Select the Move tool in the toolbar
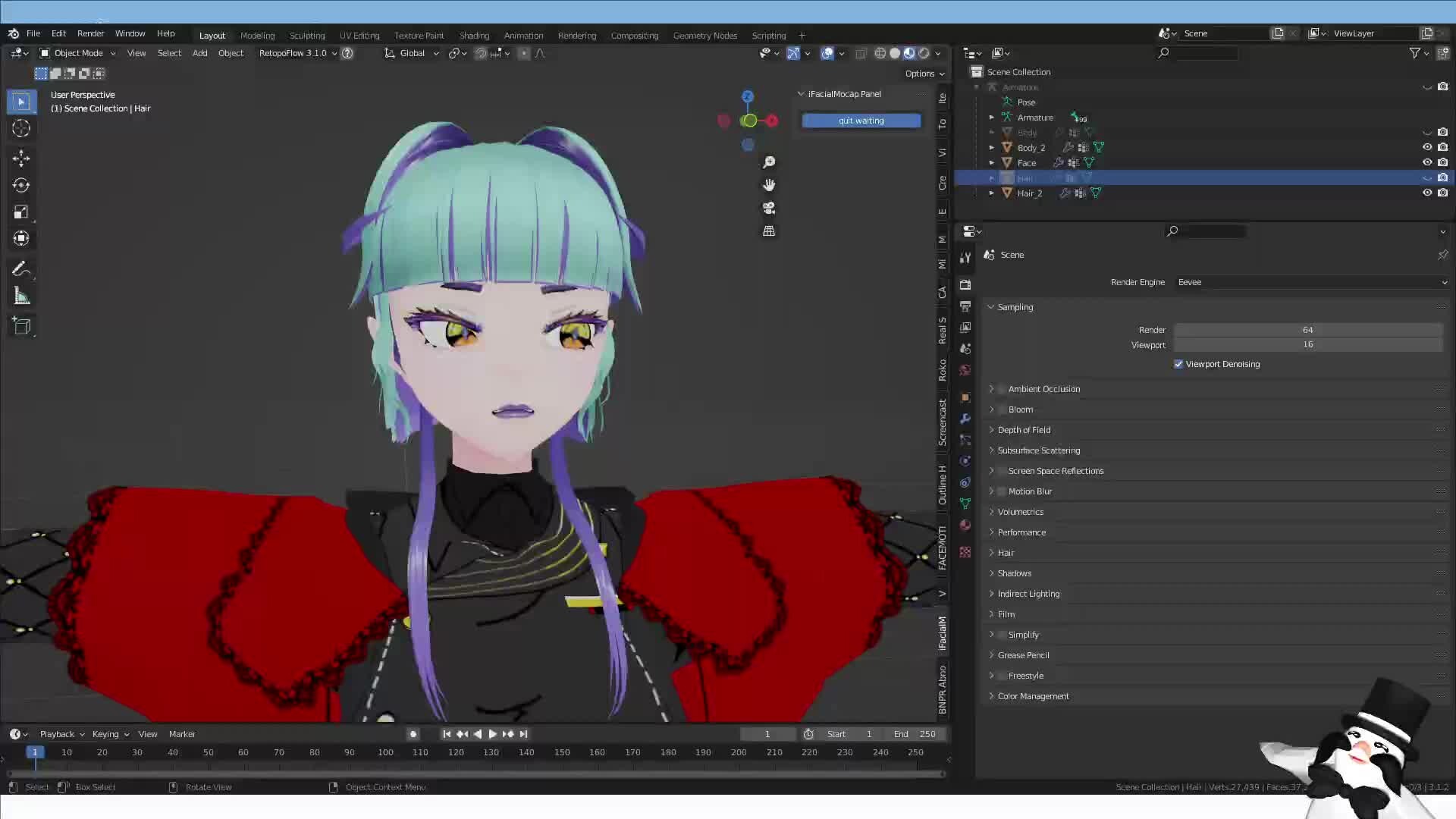This screenshot has height=819, width=1456. point(21,158)
